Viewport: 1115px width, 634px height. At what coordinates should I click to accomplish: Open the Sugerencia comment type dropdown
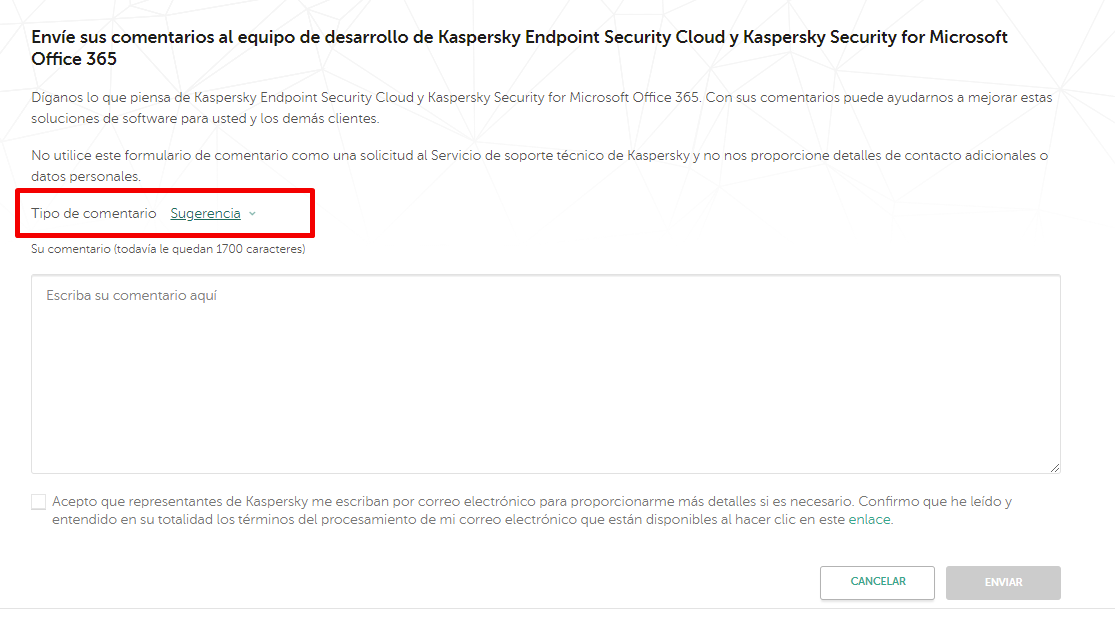click(x=205, y=214)
